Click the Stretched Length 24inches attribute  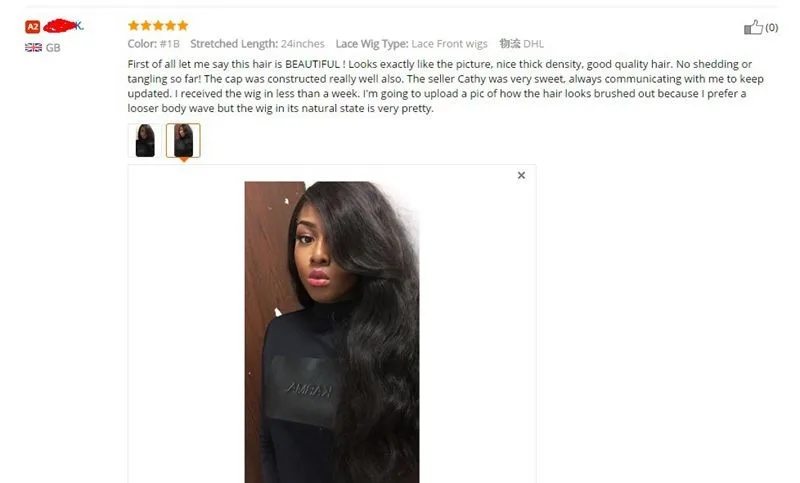[x=257, y=44]
